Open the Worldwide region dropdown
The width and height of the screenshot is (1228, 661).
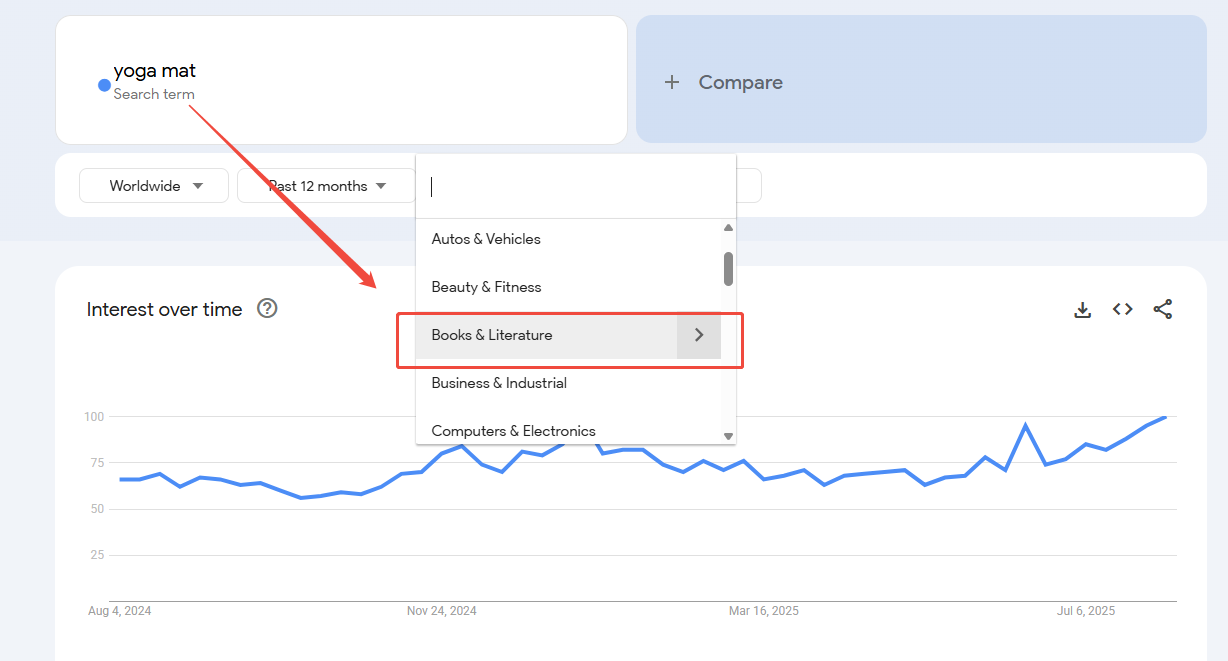click(154, 186)
